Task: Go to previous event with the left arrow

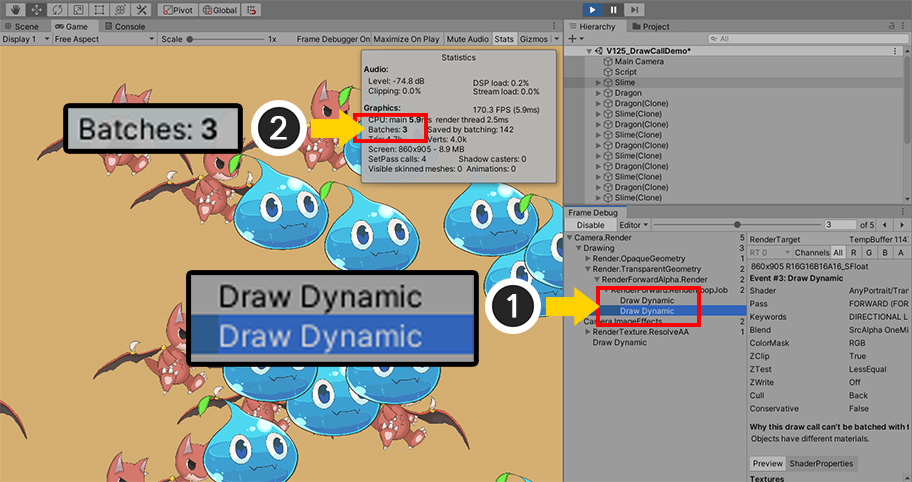Action: click(885, 225)
